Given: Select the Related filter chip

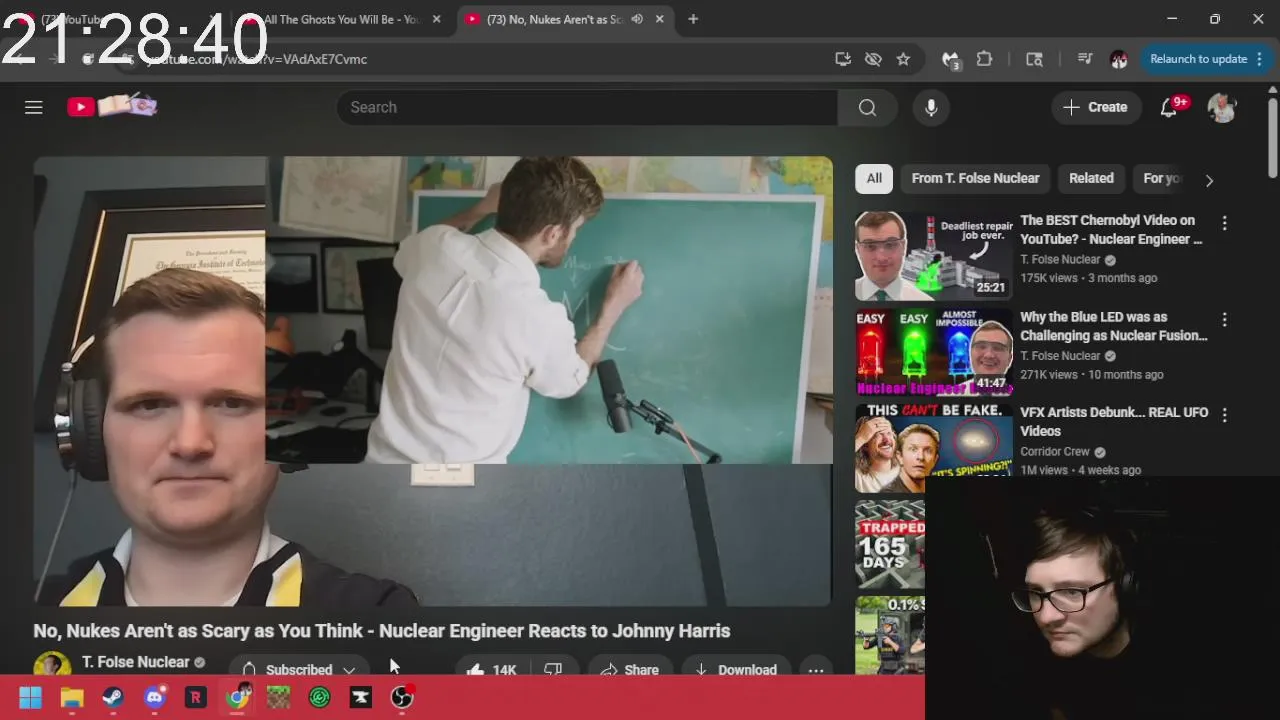Looking at the screenshot, I should click(1091, 178).
